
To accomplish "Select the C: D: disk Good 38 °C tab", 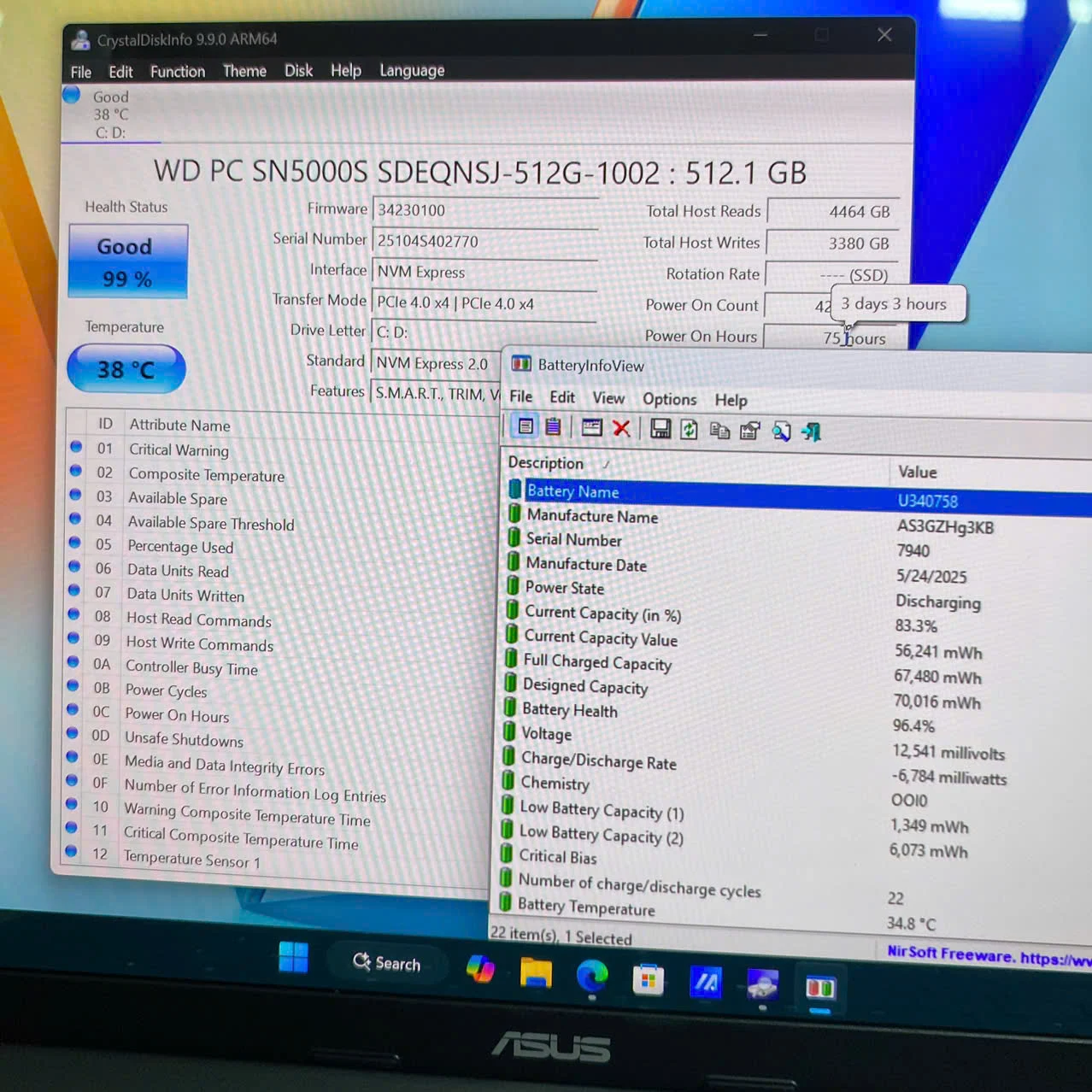I will [111, 114].
